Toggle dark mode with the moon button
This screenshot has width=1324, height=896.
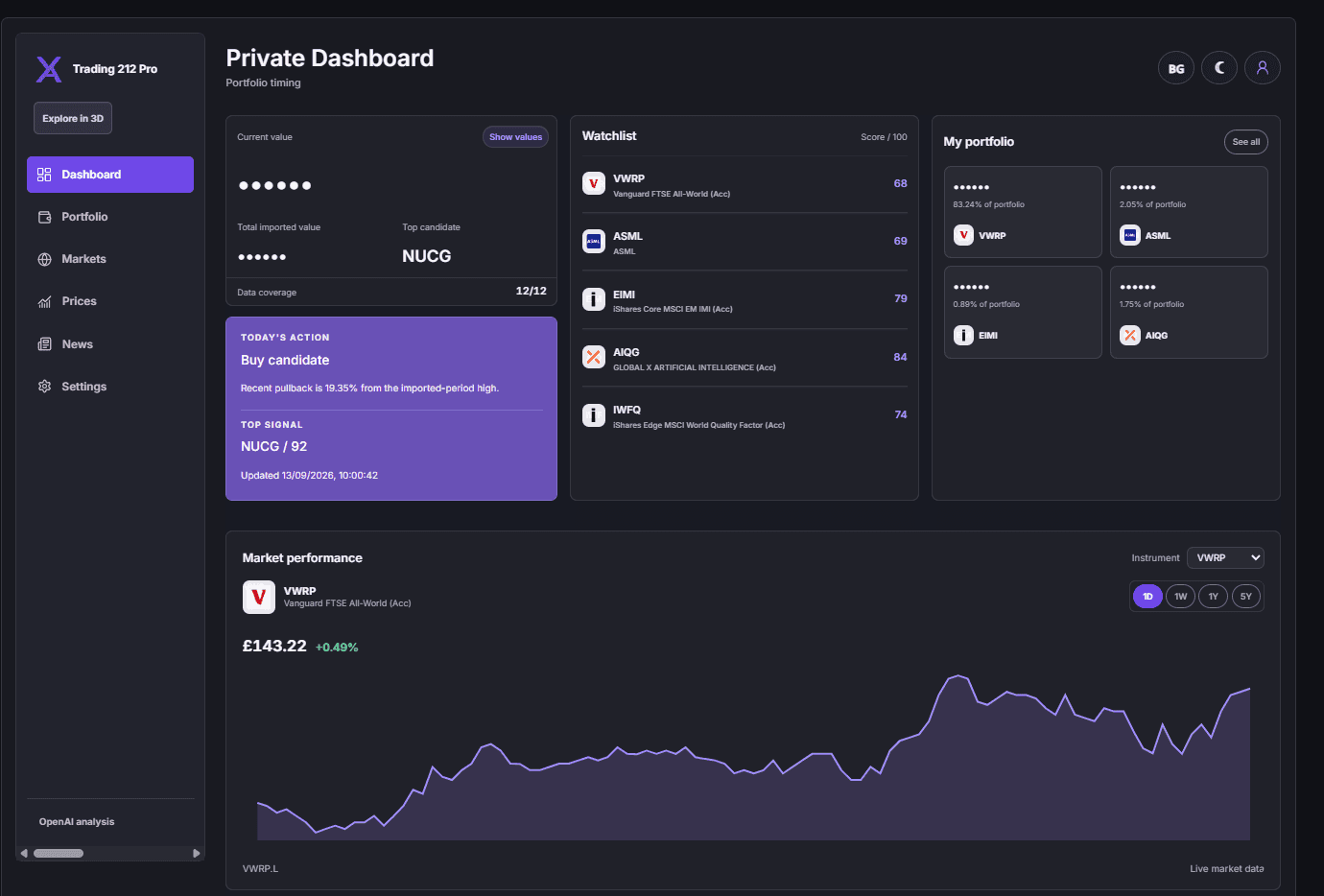(x=1219, y=68)
